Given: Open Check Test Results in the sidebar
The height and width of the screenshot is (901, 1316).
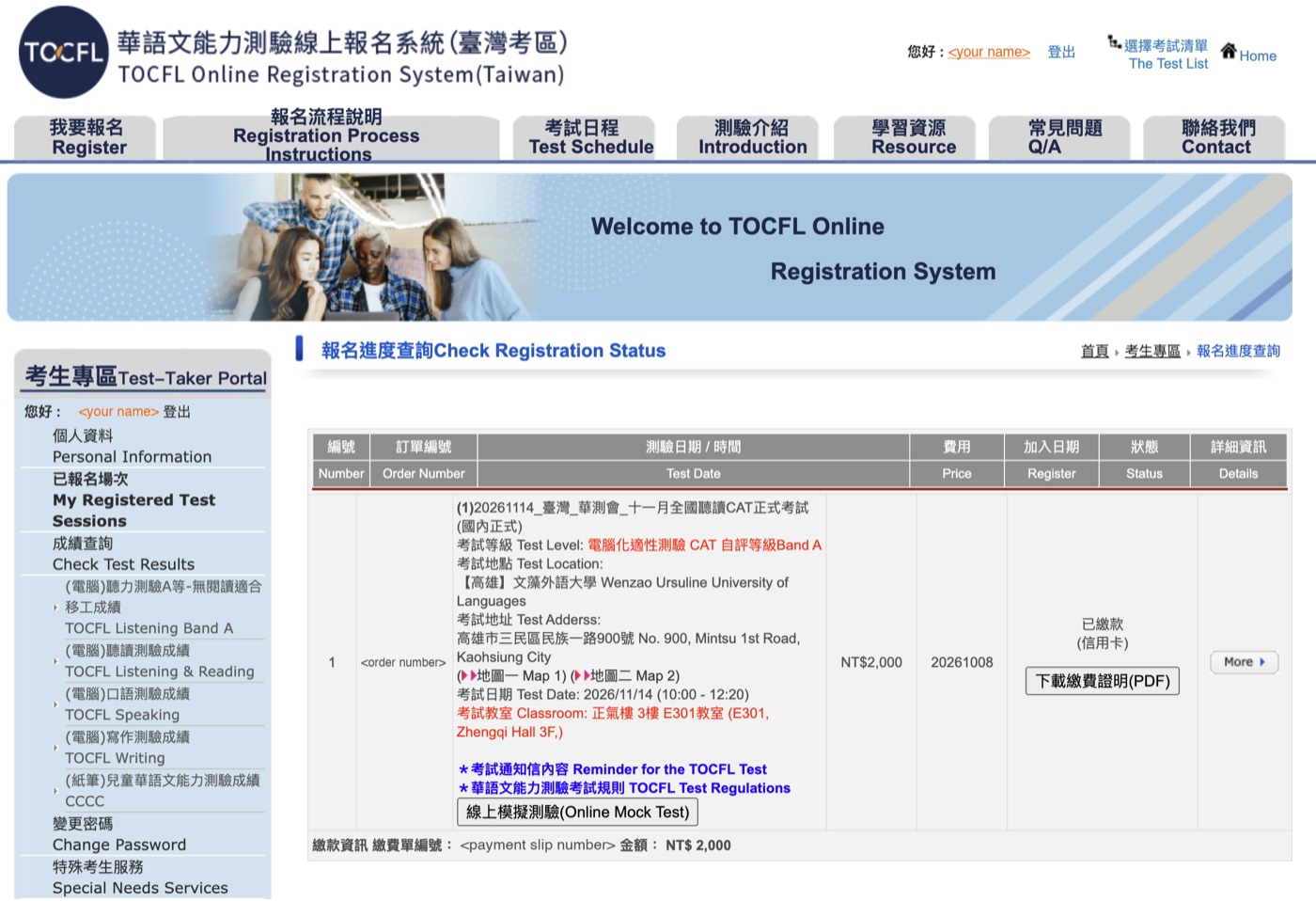Looking at the screenshot, I should click(123, 554).
